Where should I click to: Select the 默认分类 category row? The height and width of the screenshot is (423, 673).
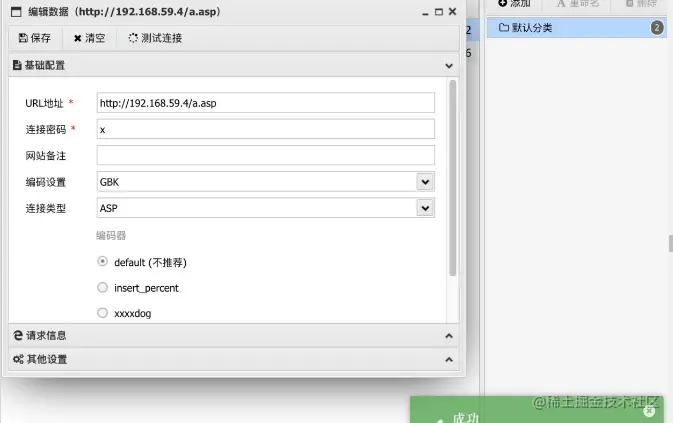(576, 28)
